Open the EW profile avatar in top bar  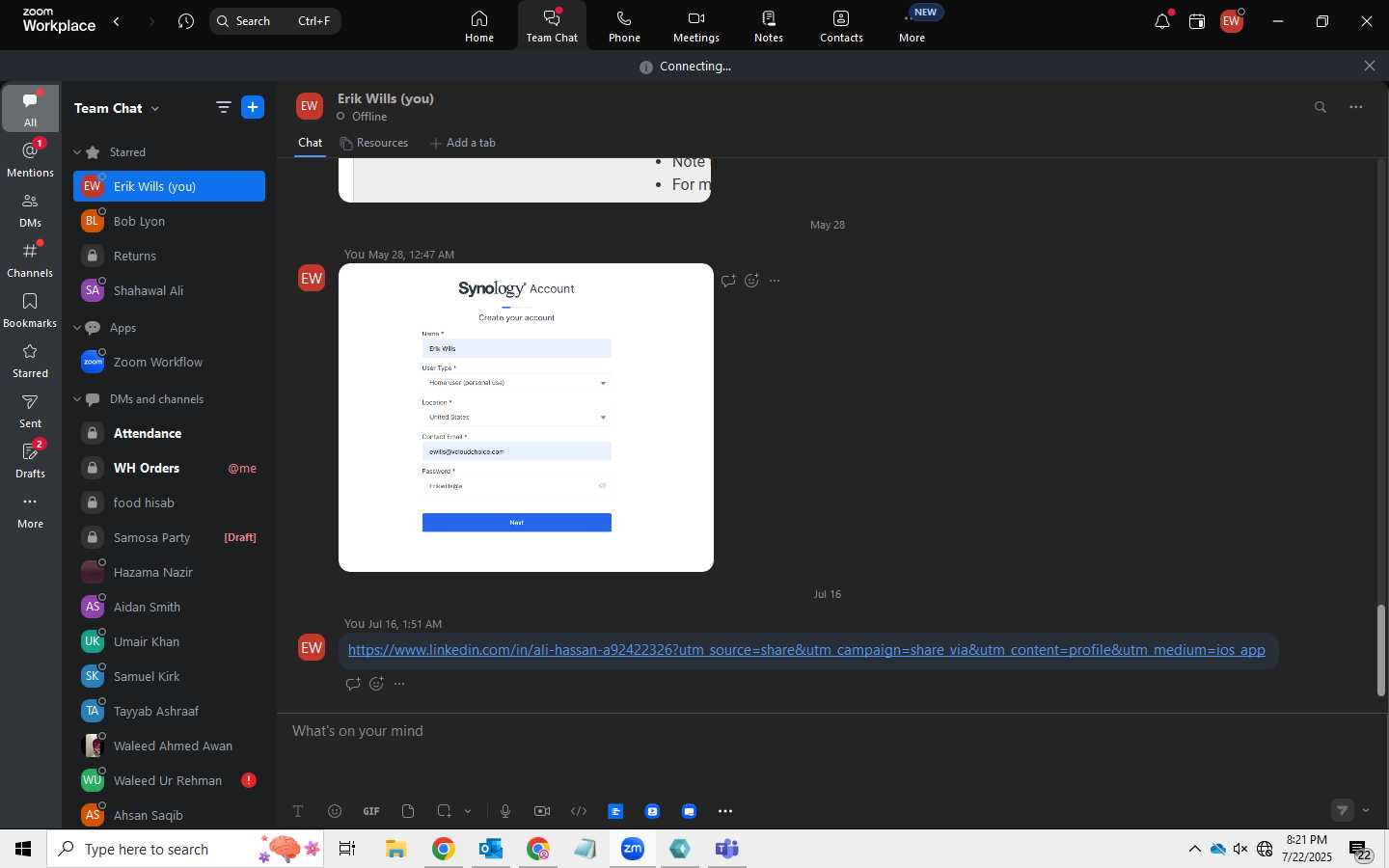1232,21
